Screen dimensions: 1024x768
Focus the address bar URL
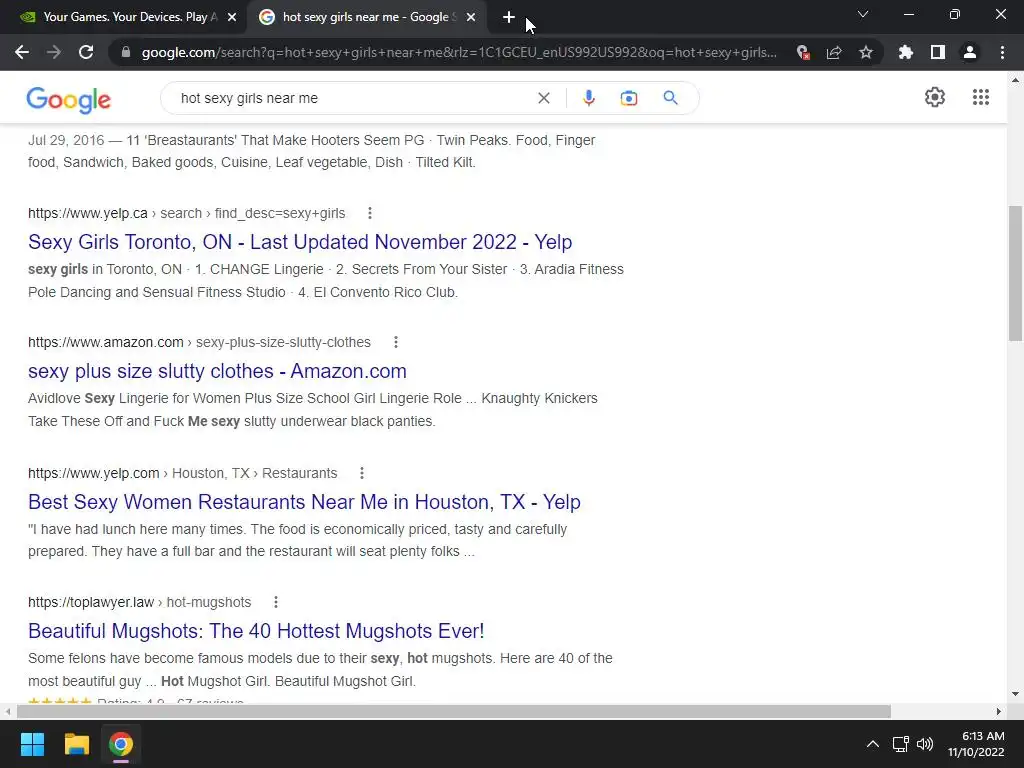pos(459,52)
